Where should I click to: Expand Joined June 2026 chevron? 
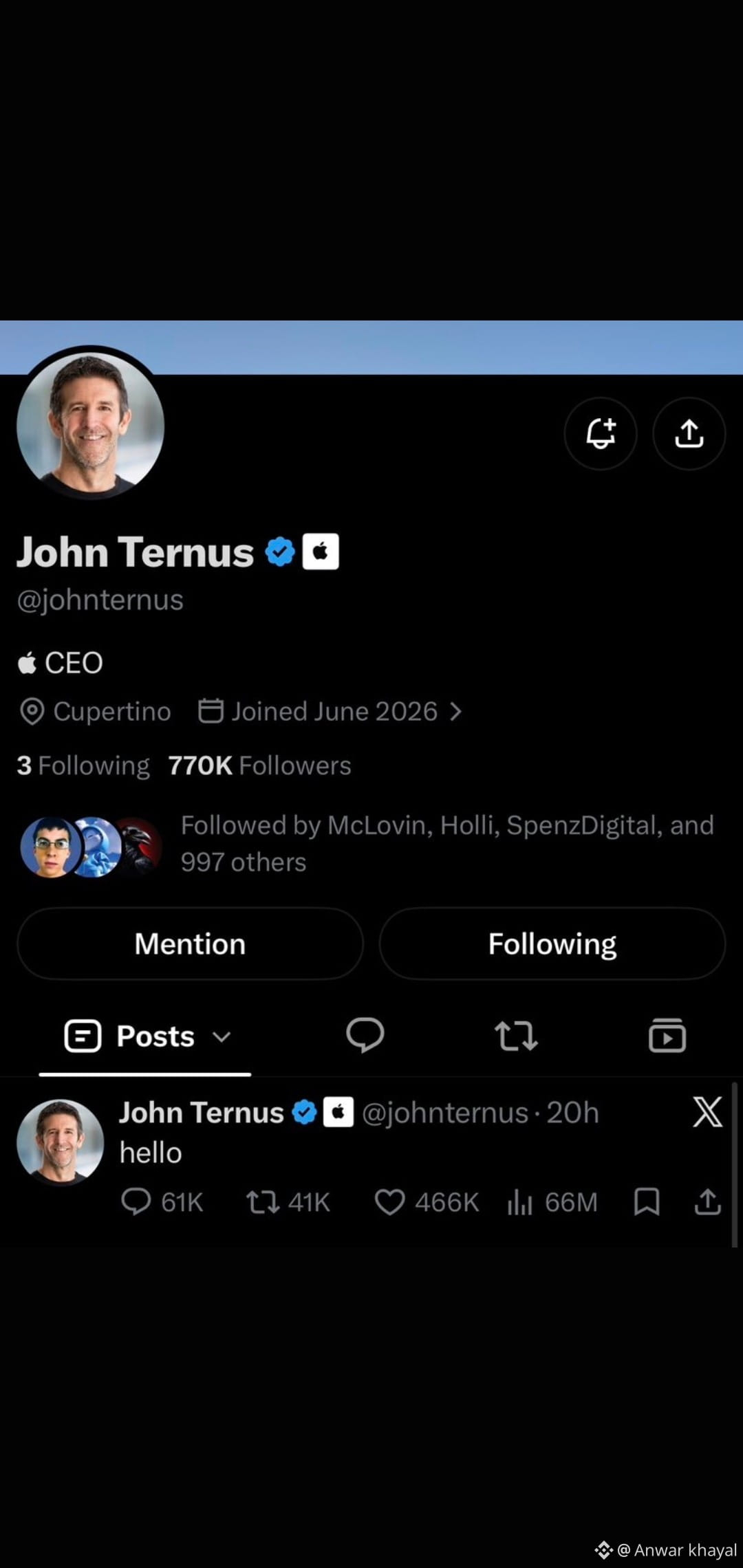point(455,711)
